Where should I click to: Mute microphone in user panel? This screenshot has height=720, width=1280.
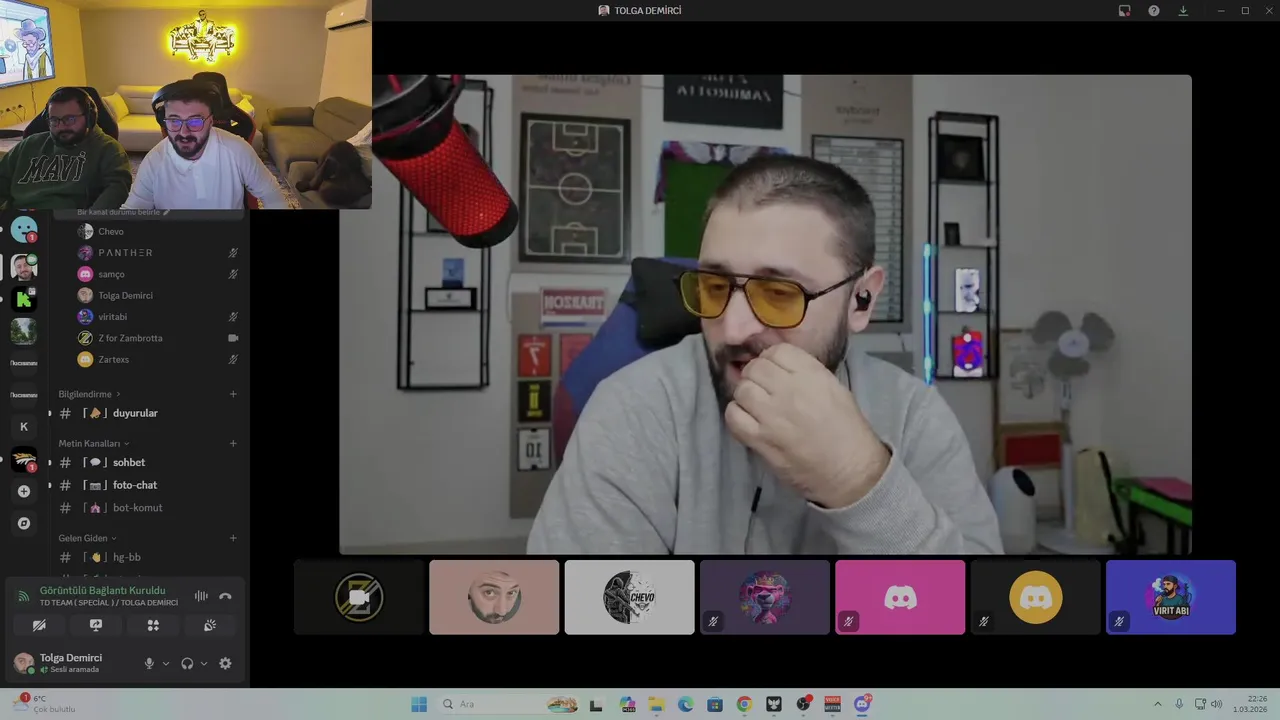coord(149,663)
